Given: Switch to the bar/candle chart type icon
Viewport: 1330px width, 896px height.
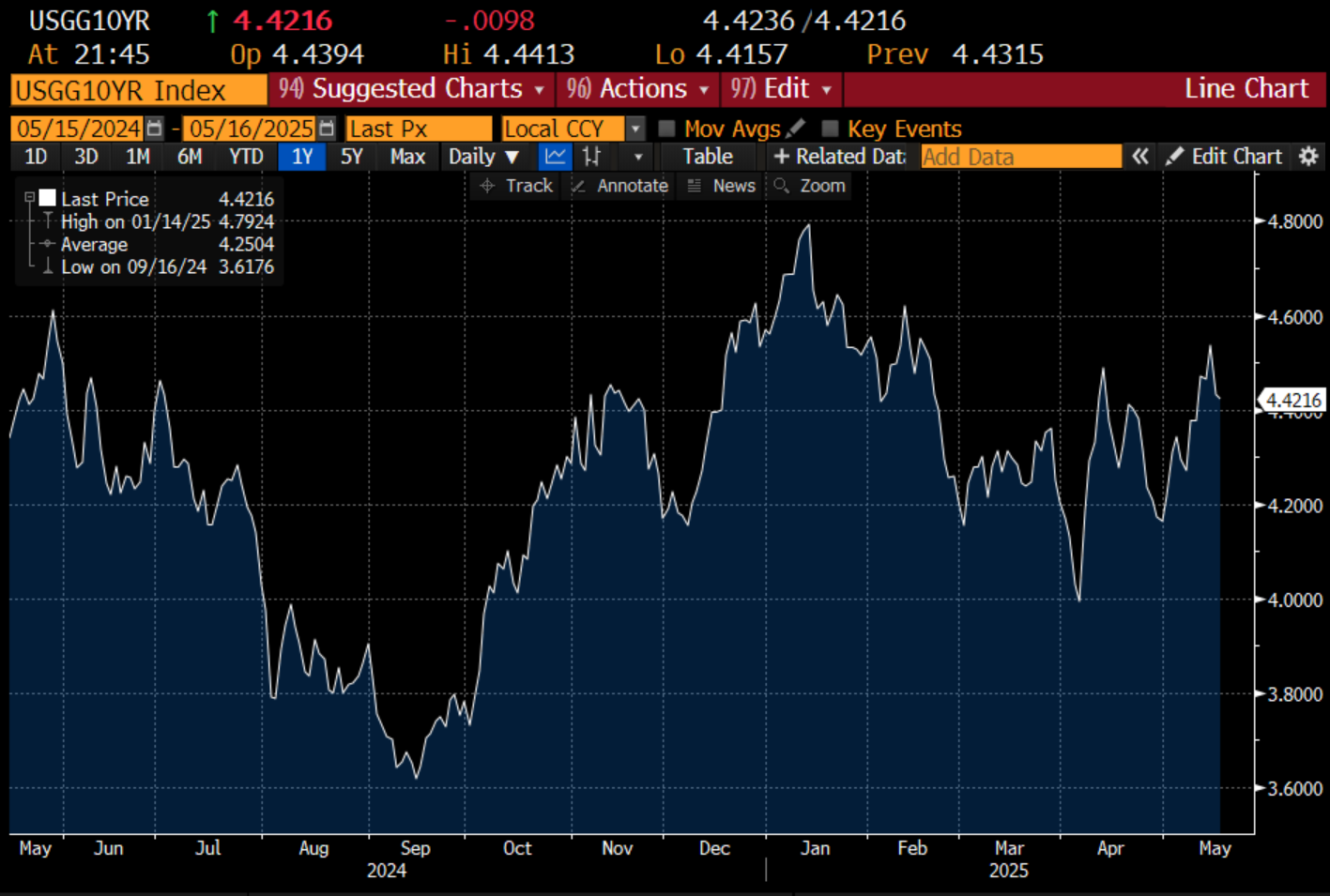Looking at the screenshot, I should point(591,157).
